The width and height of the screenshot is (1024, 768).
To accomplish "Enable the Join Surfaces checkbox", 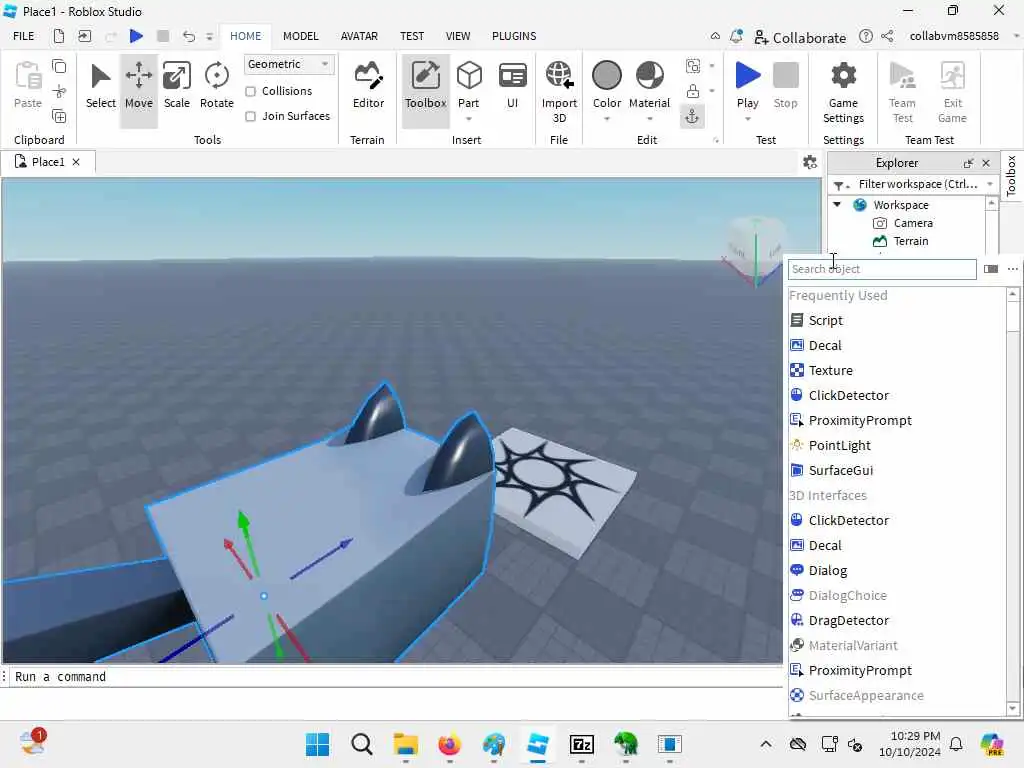I will pyautogui.click(x=250, y=116).
